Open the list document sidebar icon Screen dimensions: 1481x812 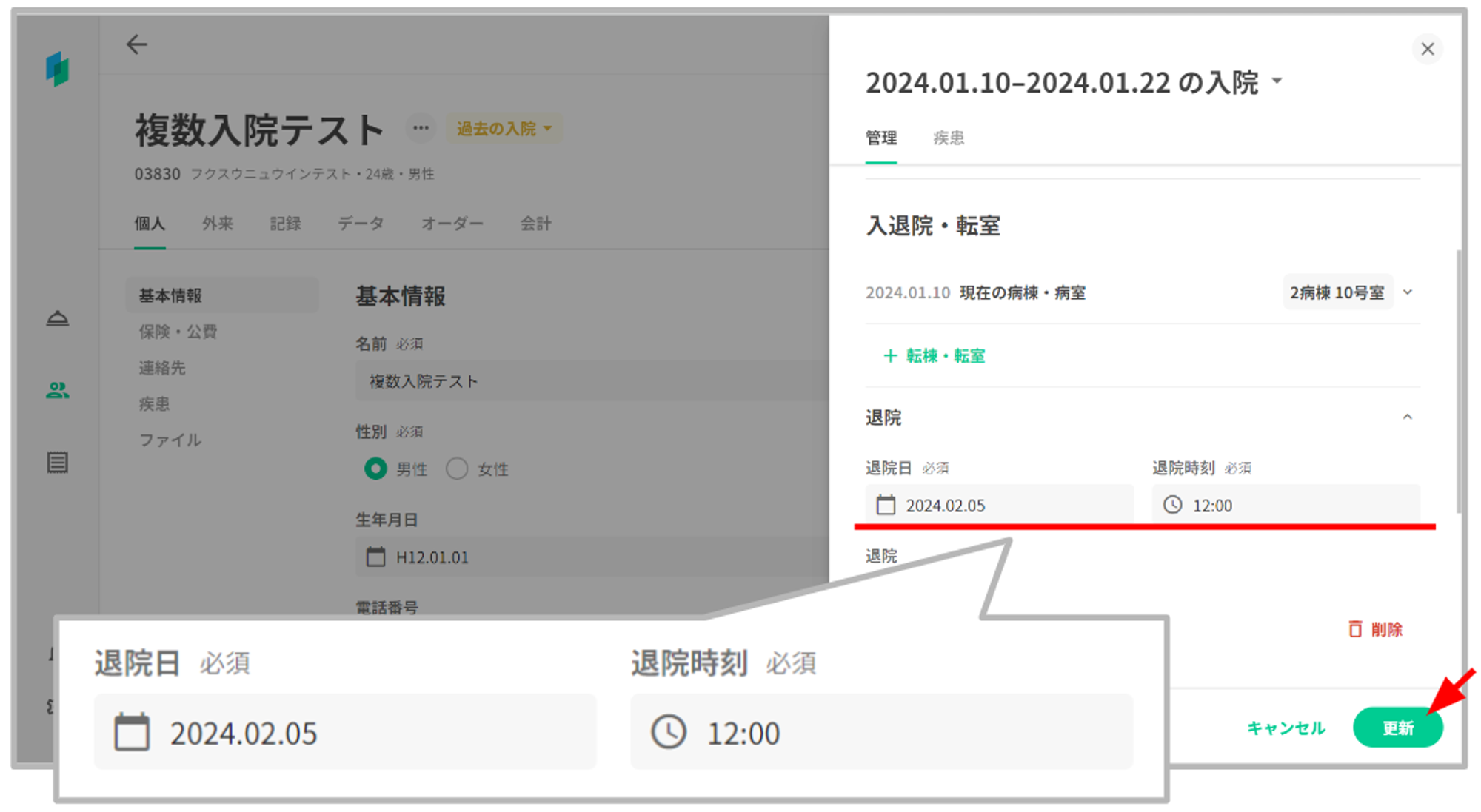[57, 463]
